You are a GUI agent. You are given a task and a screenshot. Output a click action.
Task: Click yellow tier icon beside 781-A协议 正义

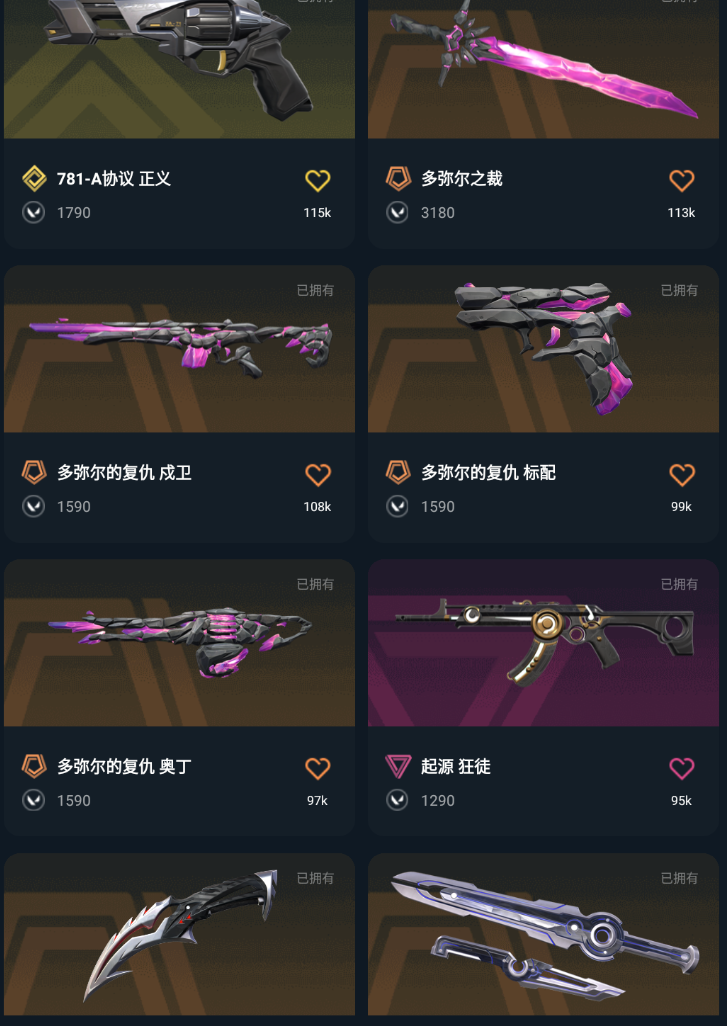click(x=34, y=179)
